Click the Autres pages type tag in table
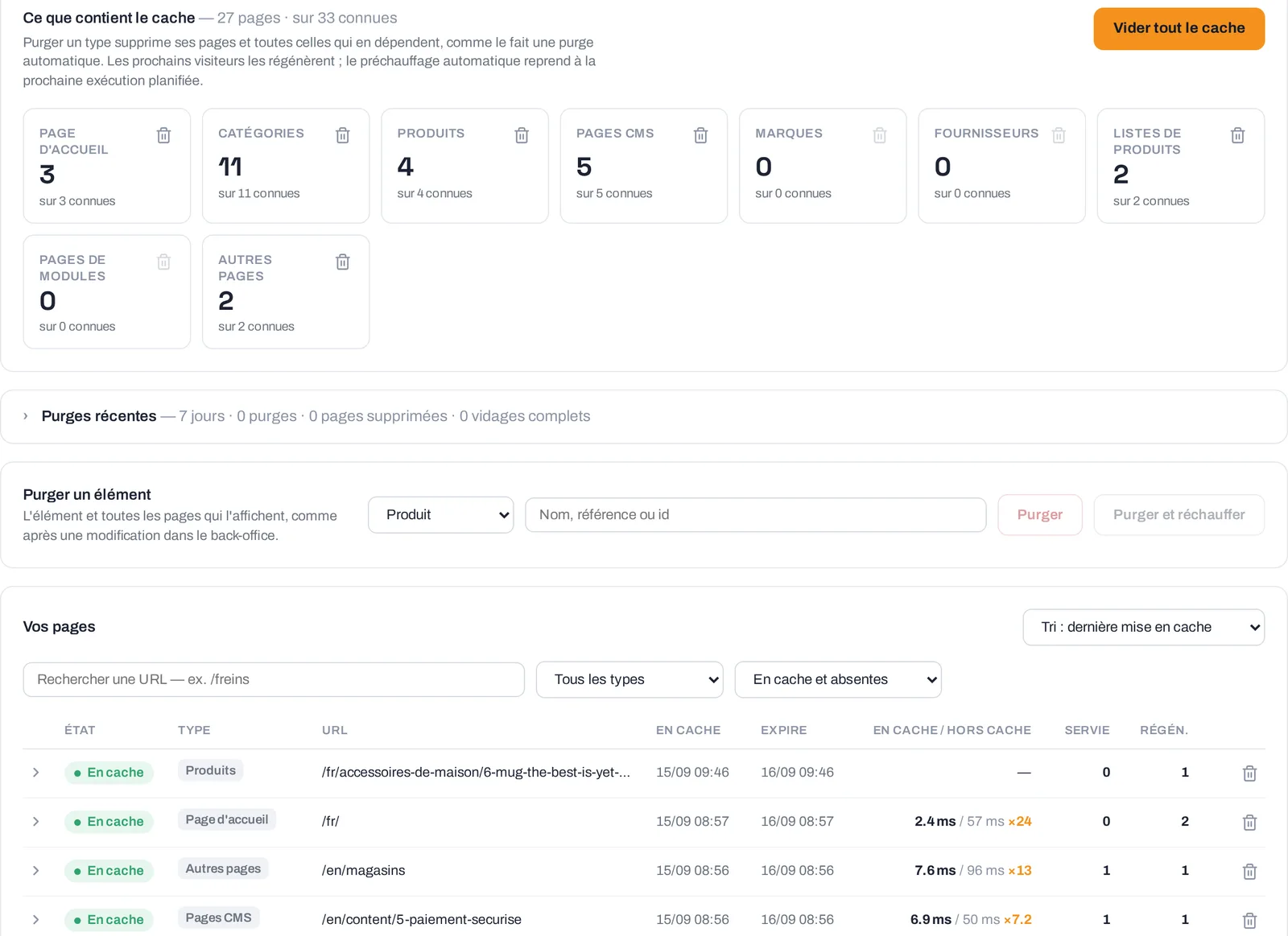1288x936 pixels. 223,868
